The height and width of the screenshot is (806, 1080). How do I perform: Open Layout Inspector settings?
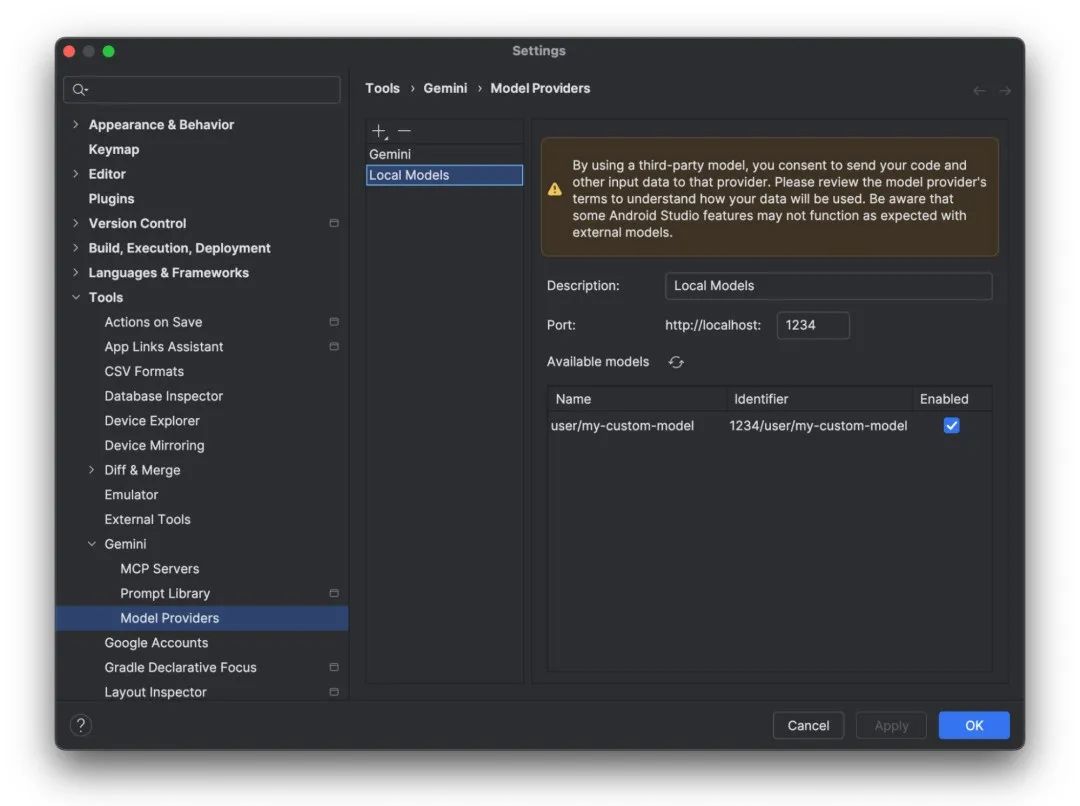pyautogui.click(x=155, y=692)
